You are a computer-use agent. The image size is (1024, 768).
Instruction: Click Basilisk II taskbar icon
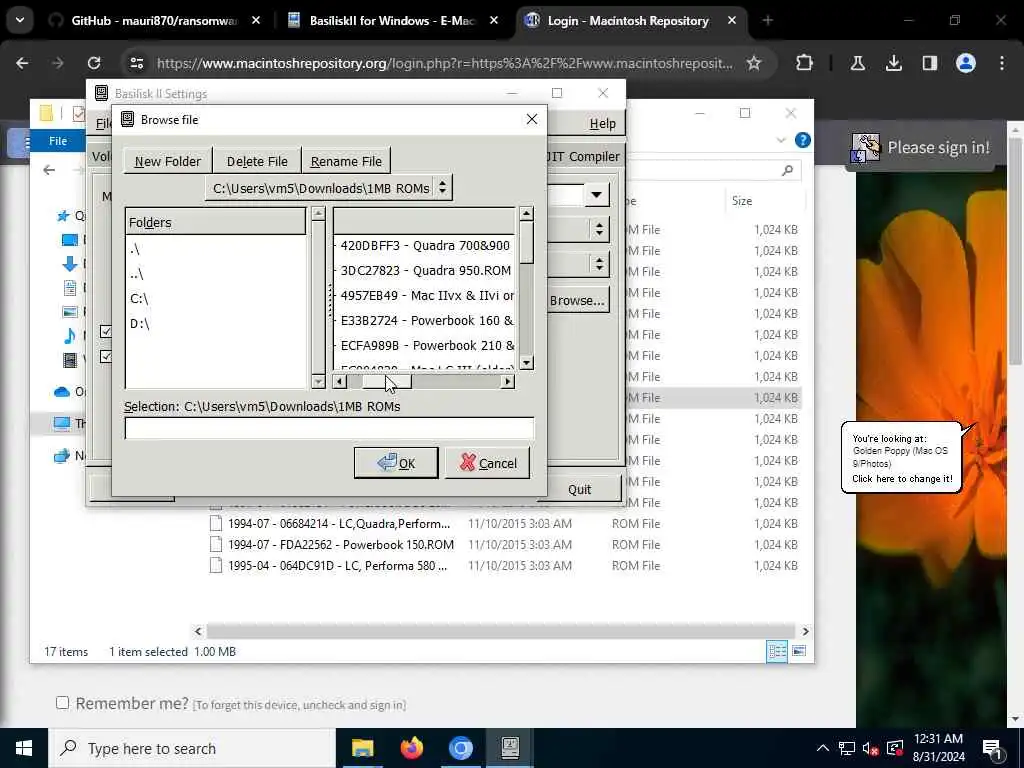click(x=509, y=748)
